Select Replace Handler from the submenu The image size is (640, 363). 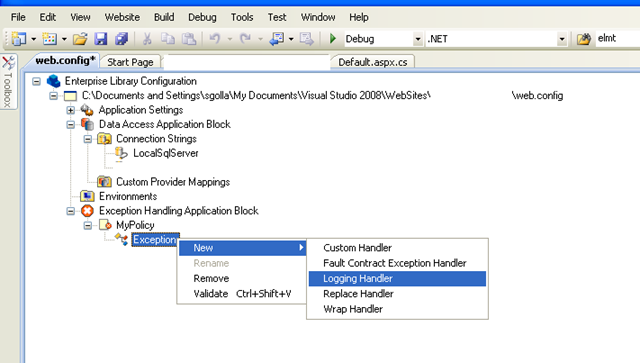click(x=397, y=294)
